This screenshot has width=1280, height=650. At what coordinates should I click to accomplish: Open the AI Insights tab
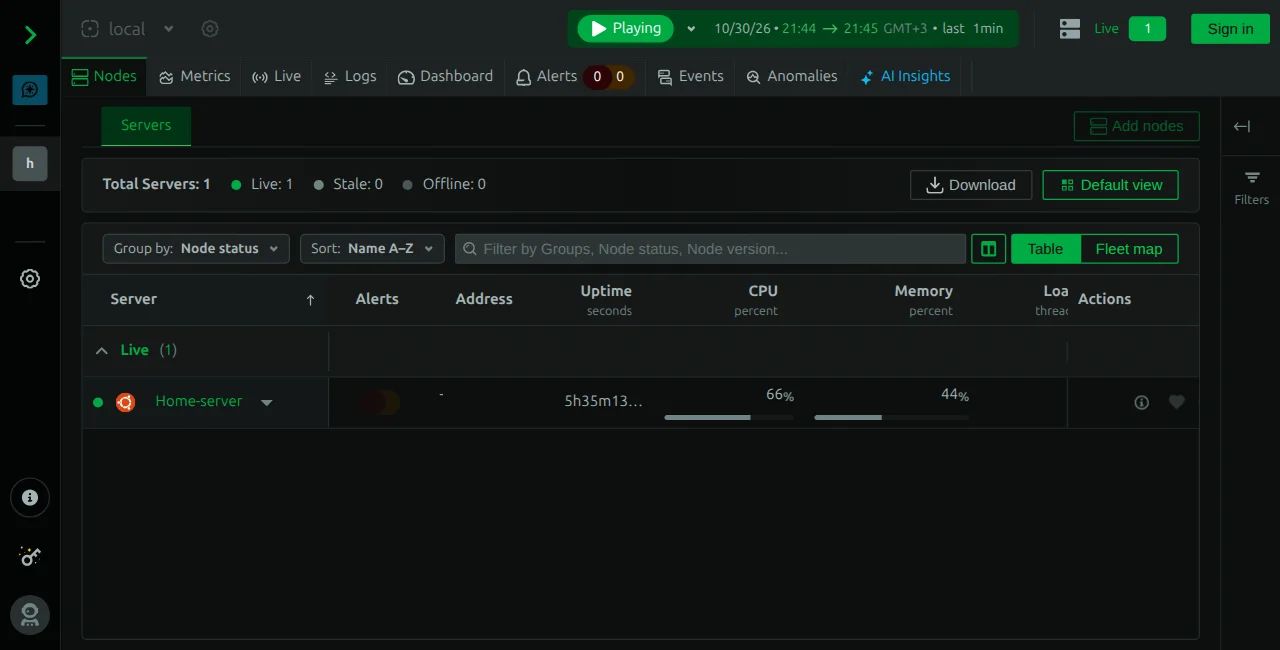[x=905, y=77]
